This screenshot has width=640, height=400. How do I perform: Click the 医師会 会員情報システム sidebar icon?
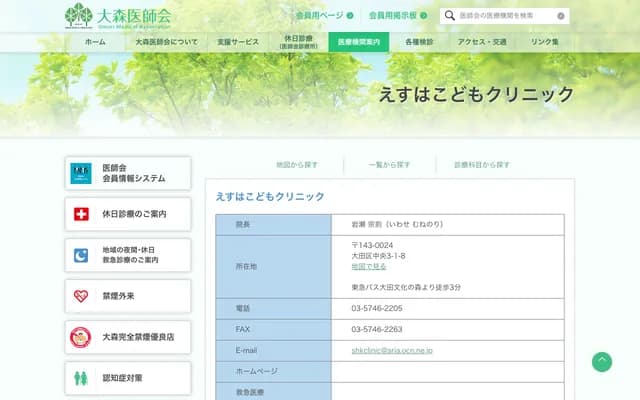[x=81, y=173]
